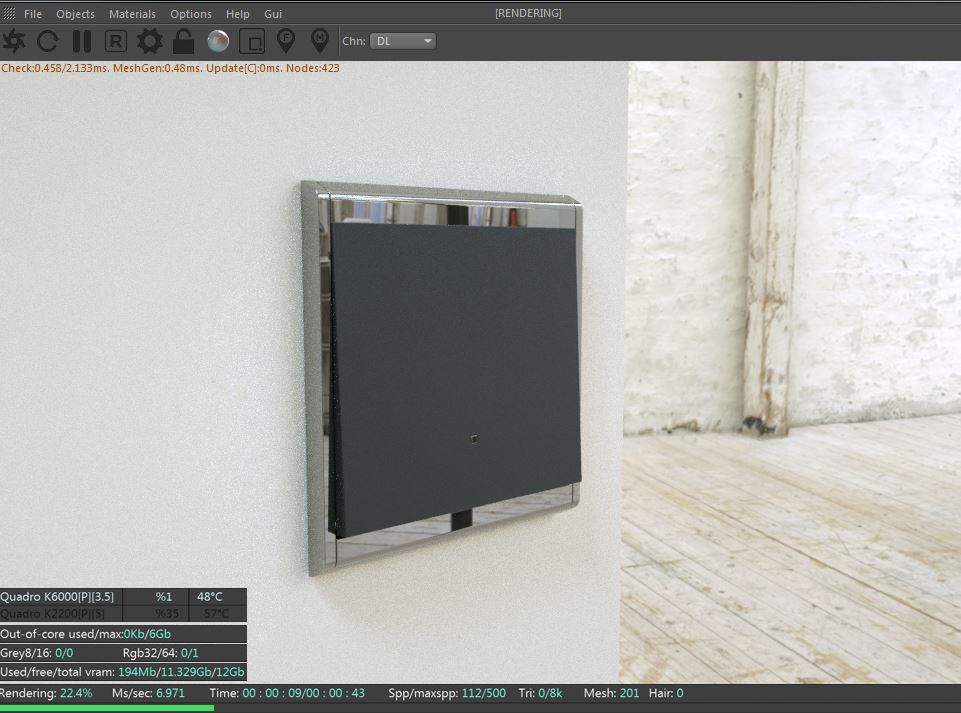Click the Check/MeshGen/Nodes status line
961x713 pixels.
pyautogui.click(x=170, y=68)
